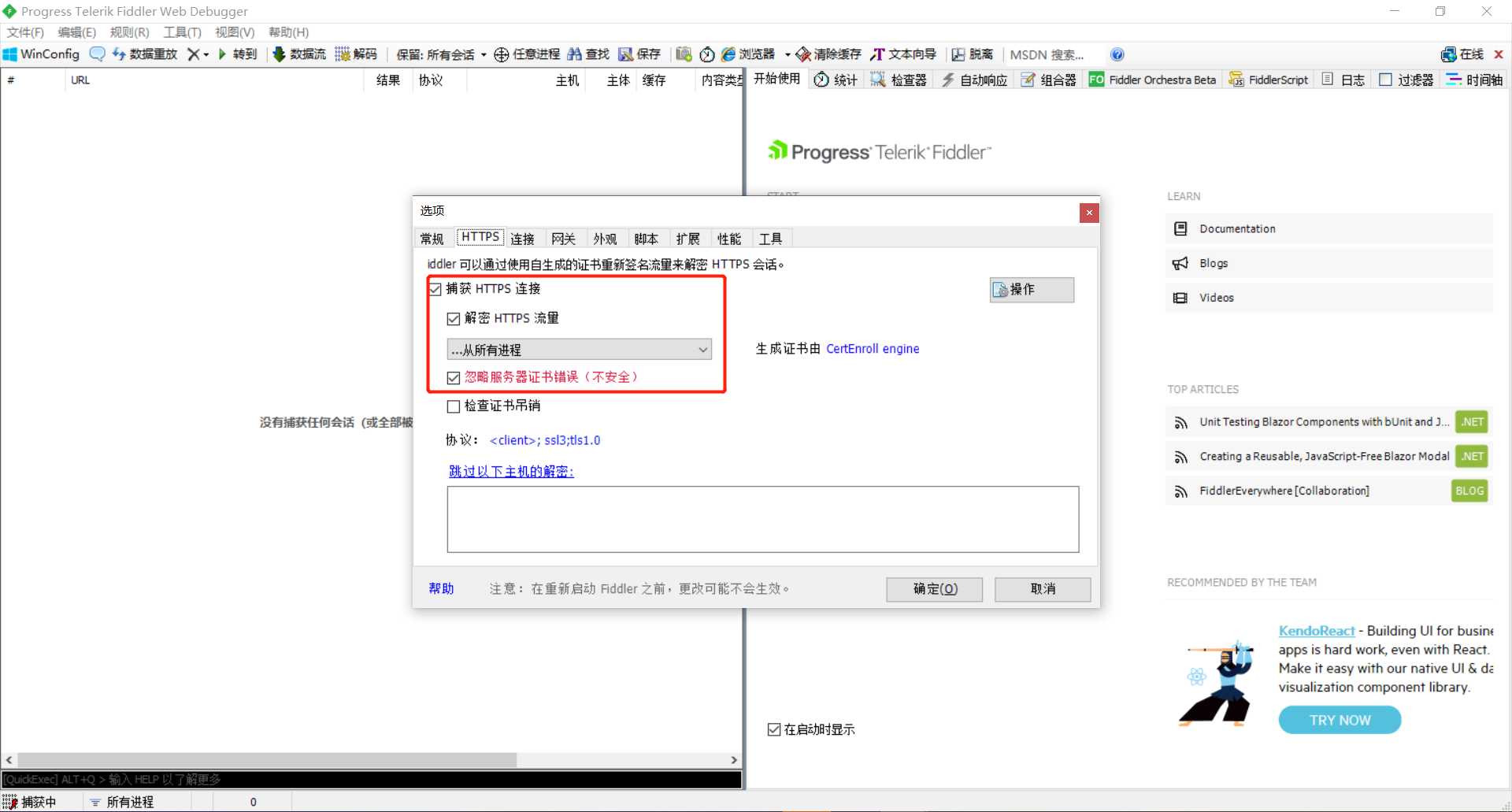The width and height of the screenshot is (1512, 812).
Task: Click the 任意进程 target crosshair icon
Action: tap(501, 54)
